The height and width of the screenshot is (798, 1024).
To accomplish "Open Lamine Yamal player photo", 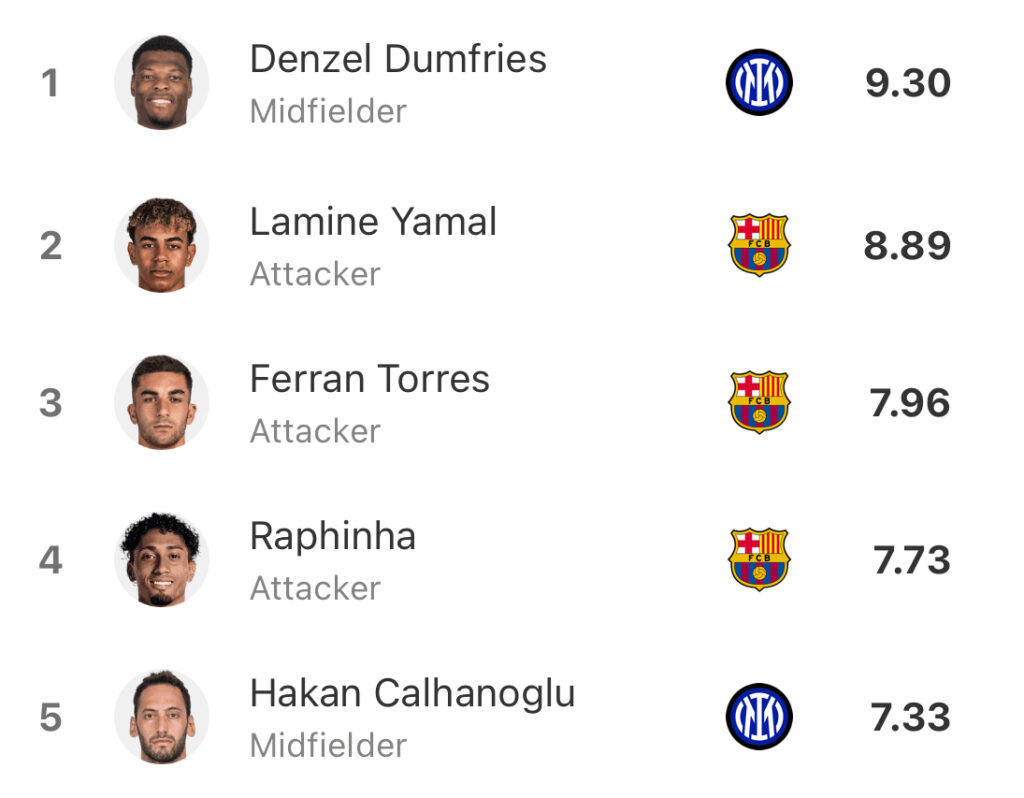I will pyautogui.click(x=161, y=245).
